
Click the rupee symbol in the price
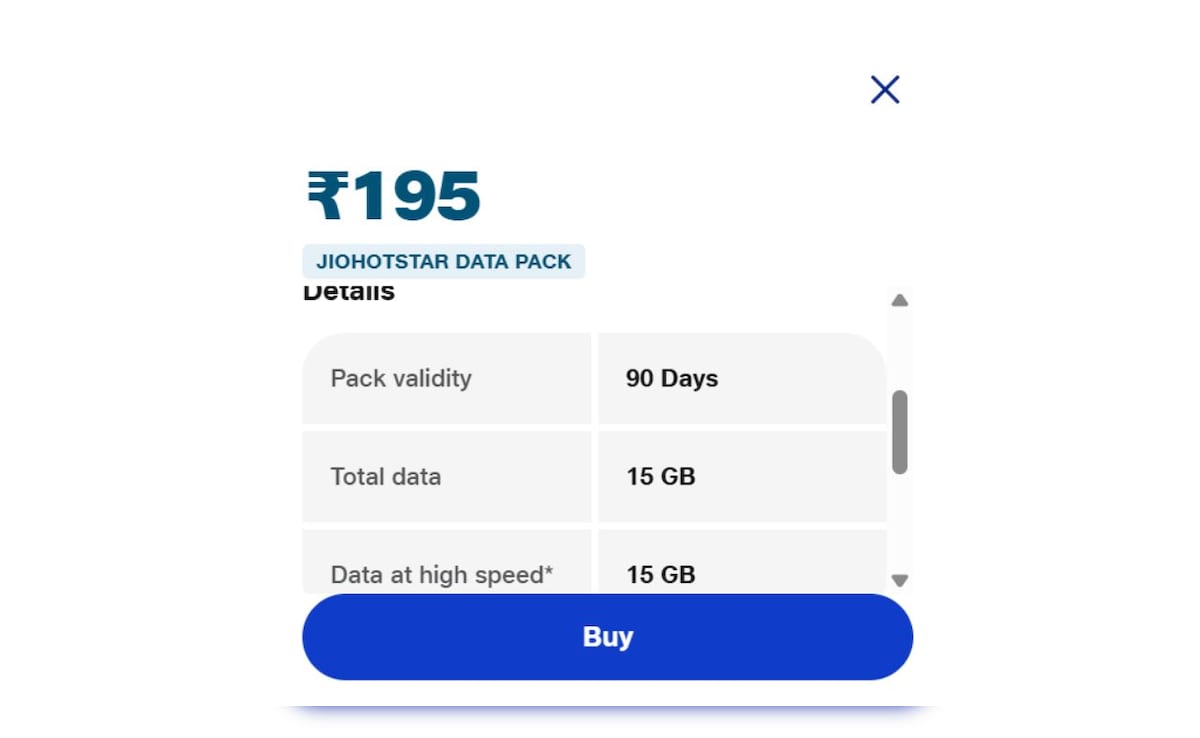point(327,196)
